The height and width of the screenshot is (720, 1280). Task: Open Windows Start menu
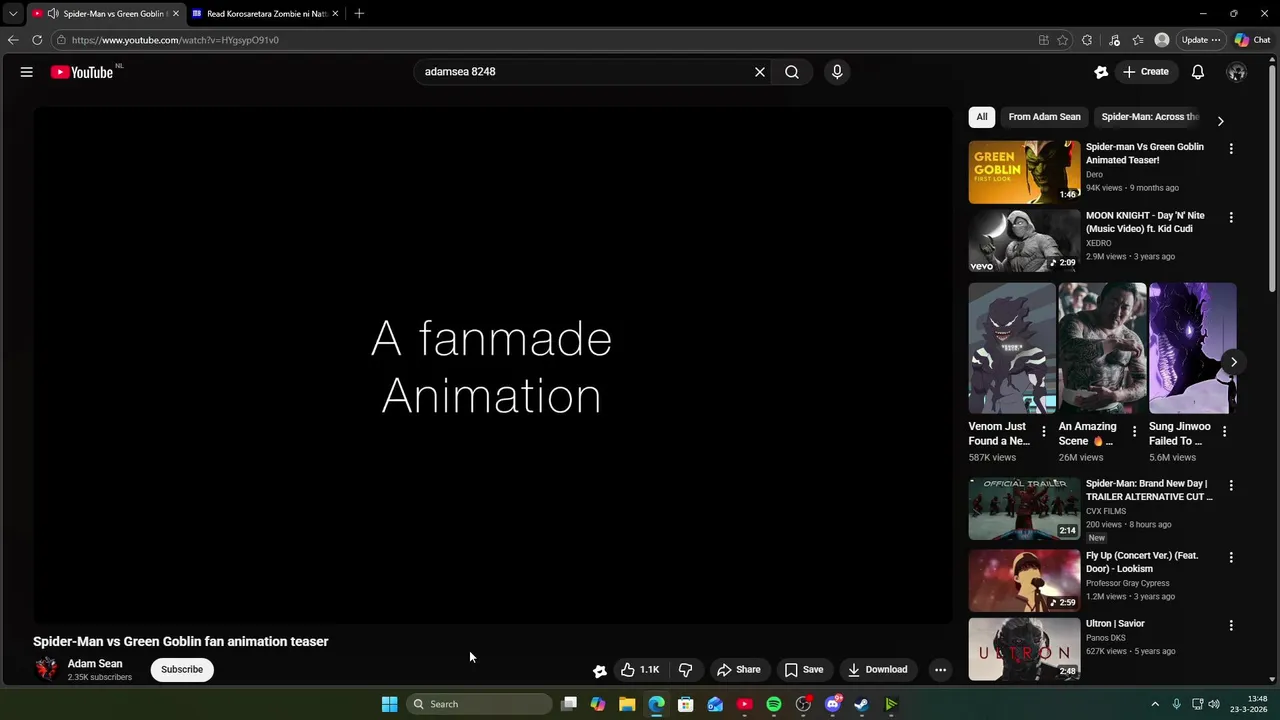pos(389,704)
